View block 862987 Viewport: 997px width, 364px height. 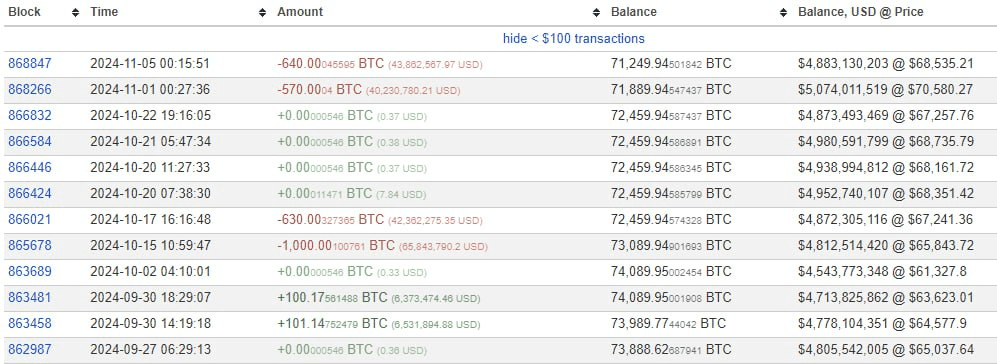pos(30,349)
